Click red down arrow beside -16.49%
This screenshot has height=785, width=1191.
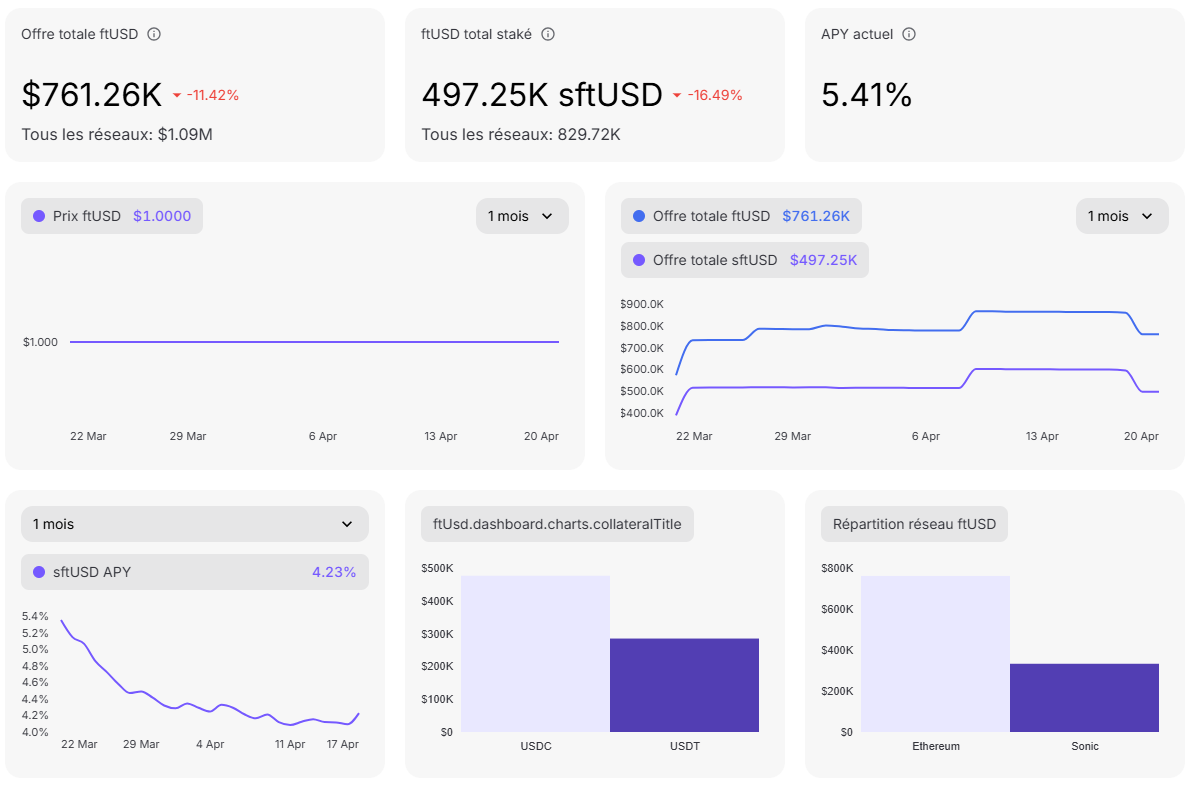click(x=677, y=96)
